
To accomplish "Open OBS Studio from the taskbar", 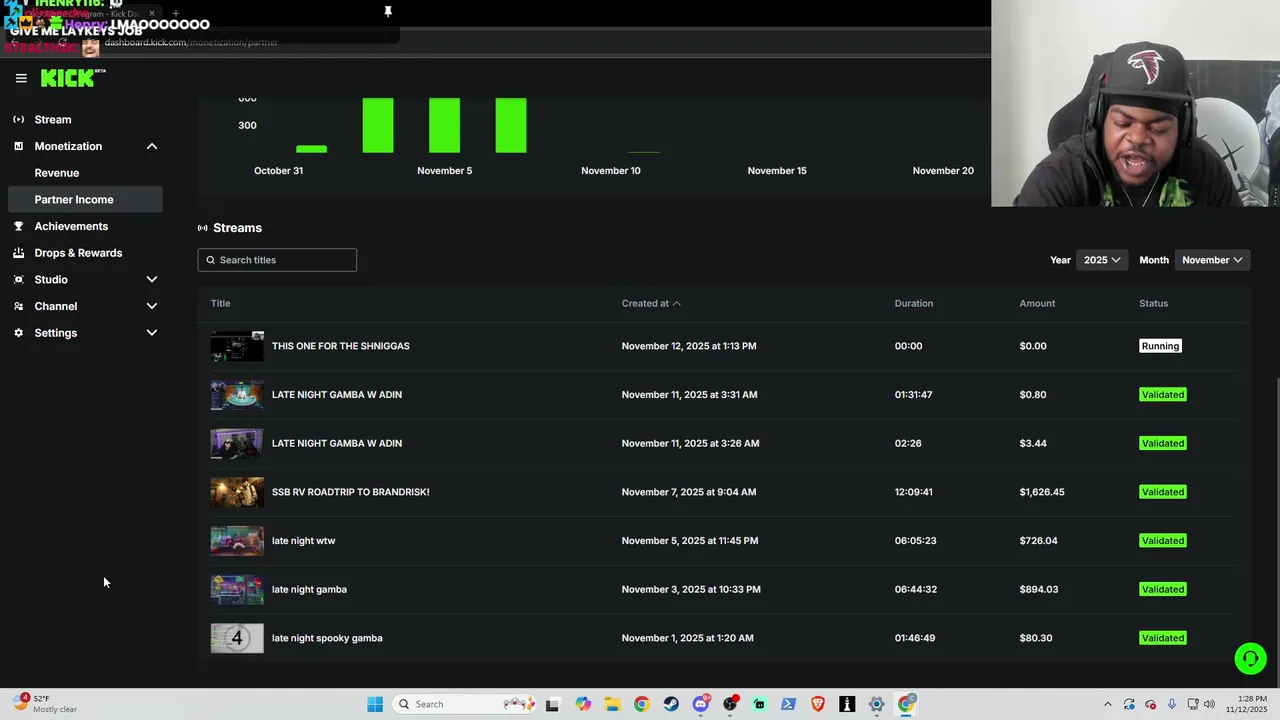I will point(730,704).
